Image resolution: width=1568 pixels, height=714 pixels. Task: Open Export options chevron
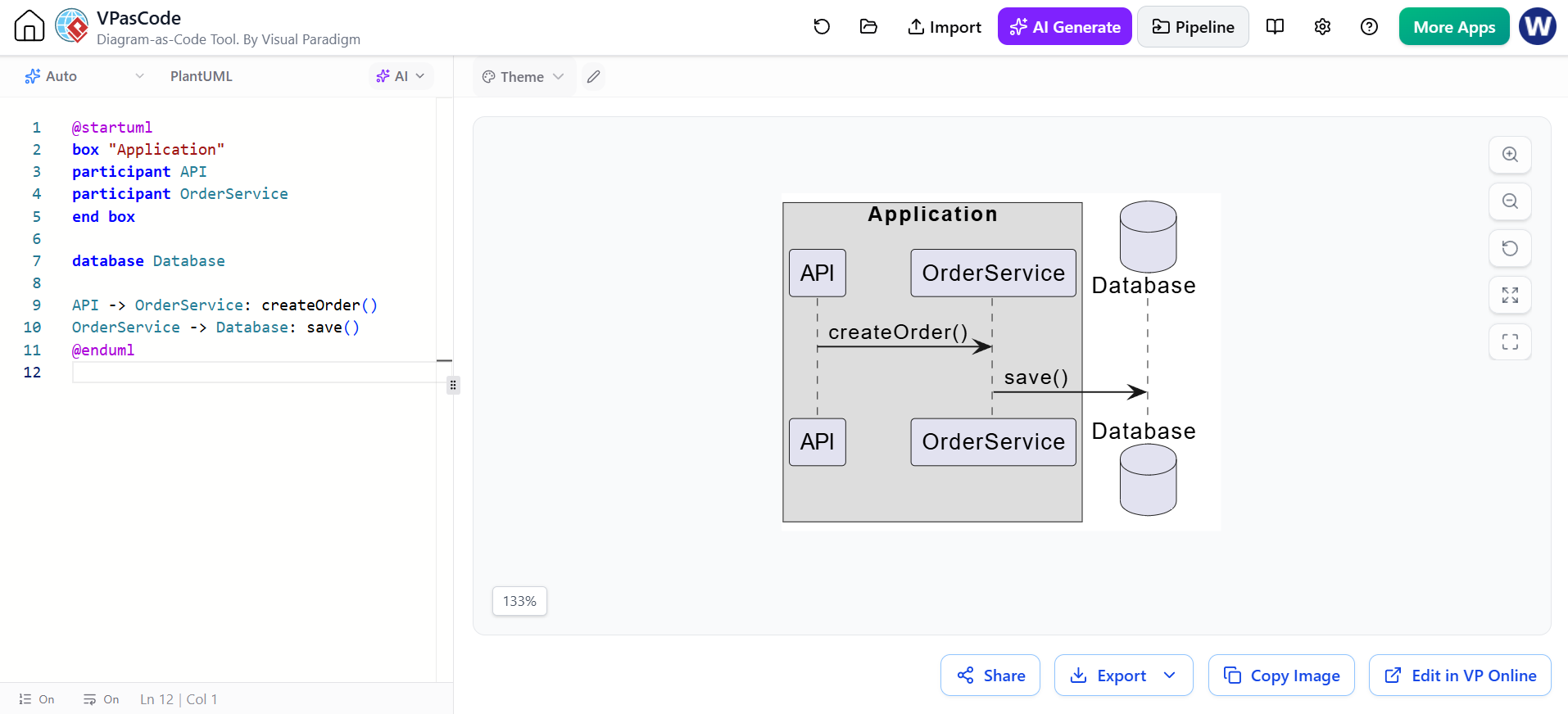[x=1170, y=676]
